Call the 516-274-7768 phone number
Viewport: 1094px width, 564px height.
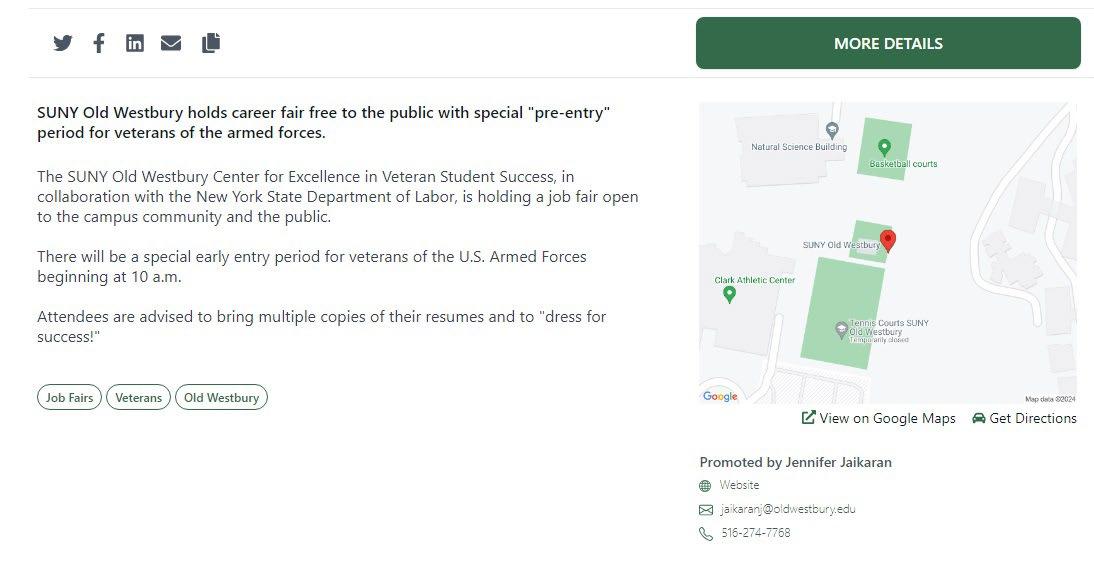[x=756, y=533]
